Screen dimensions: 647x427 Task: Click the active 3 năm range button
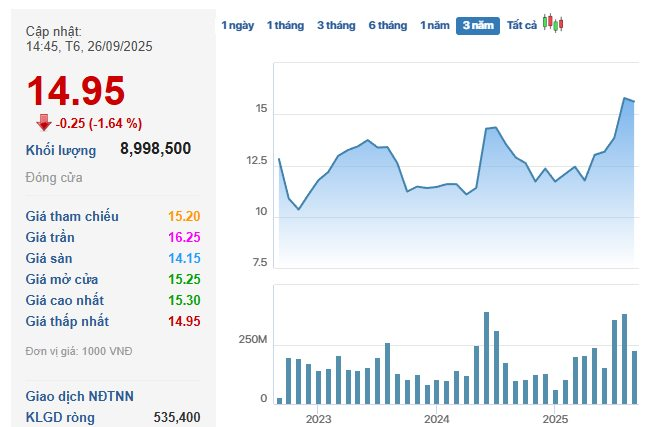[x=478, y=25]
